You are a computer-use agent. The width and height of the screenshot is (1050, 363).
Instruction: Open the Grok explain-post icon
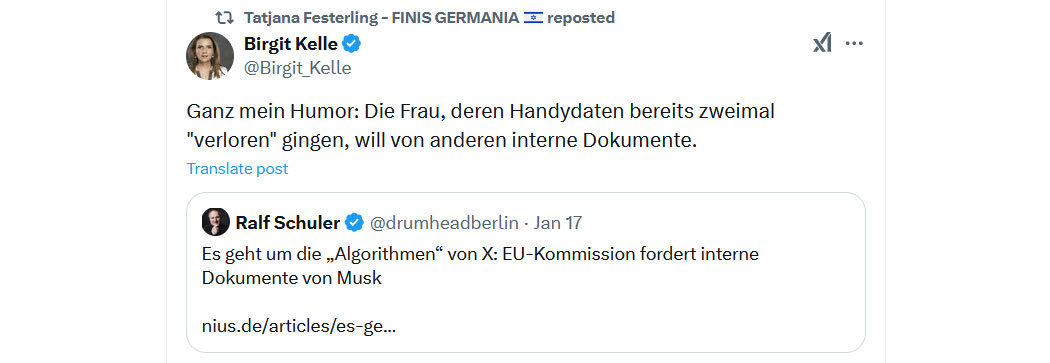(822, 44)
